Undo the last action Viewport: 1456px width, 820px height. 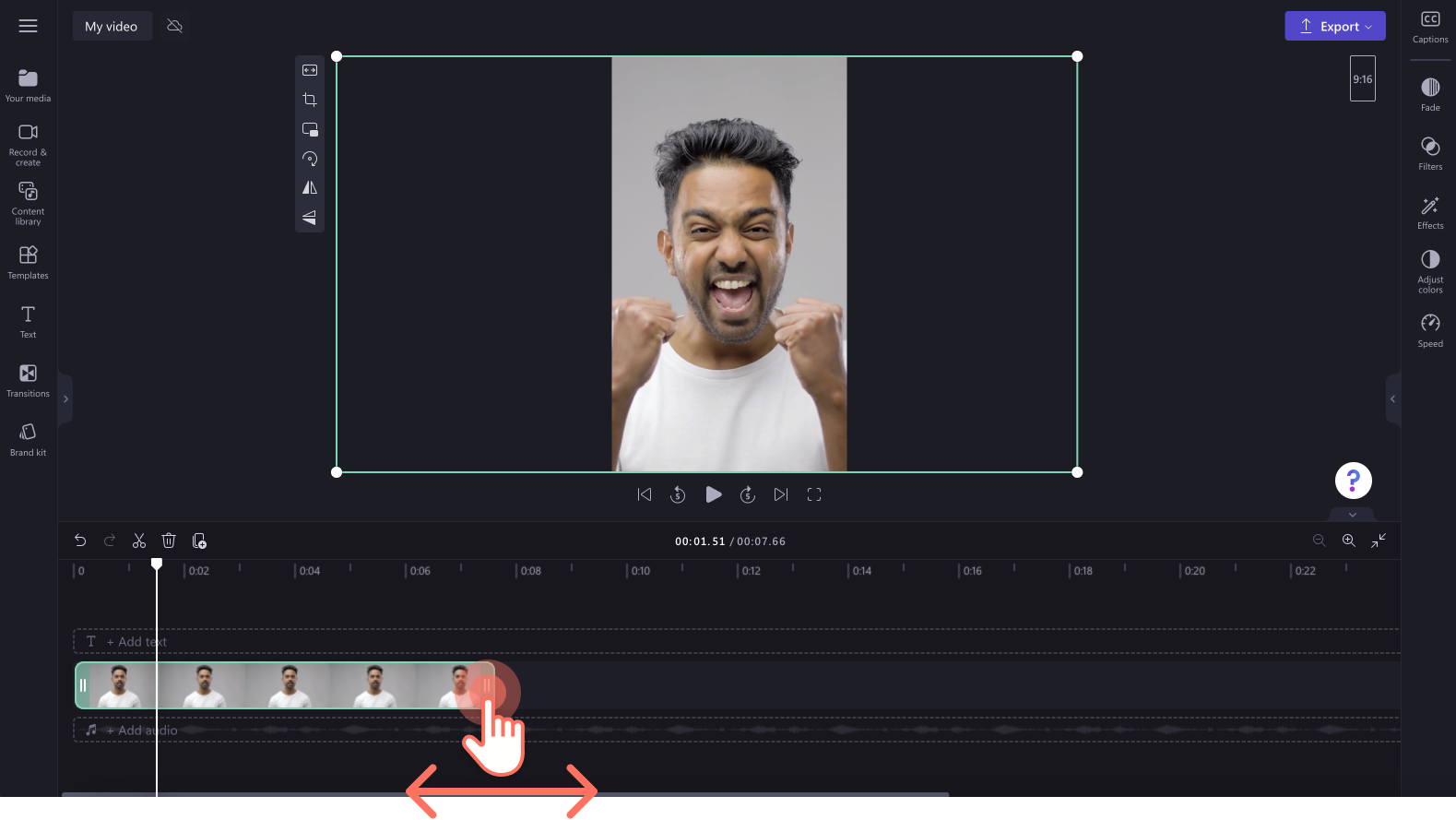coord(80,541)
